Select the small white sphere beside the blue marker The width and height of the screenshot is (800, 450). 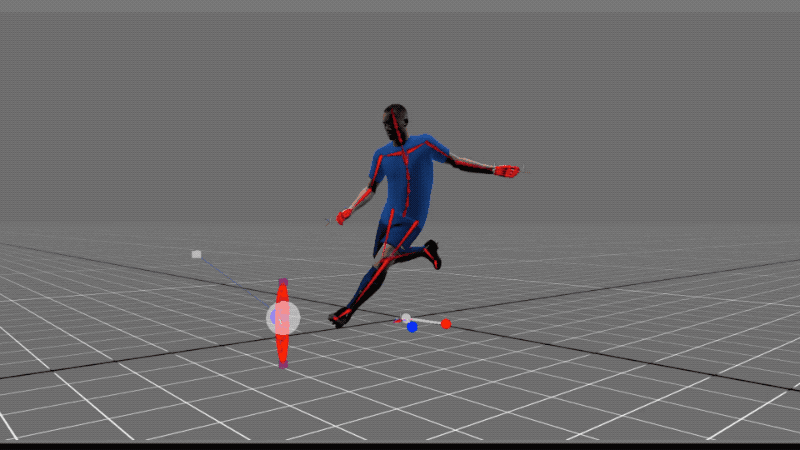(406, 318)
